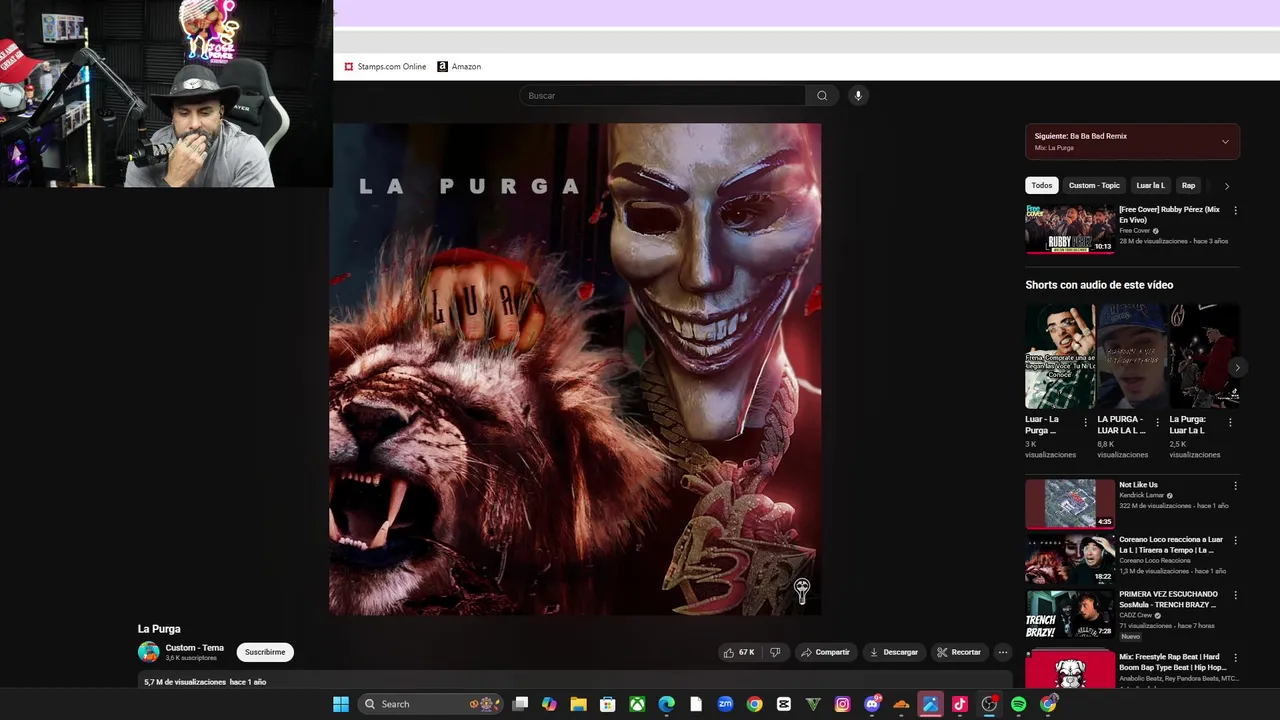The height and width of the screenshot is (720, 1280).
Task: Open the Amazon bookmark
Action: [459, 67]
